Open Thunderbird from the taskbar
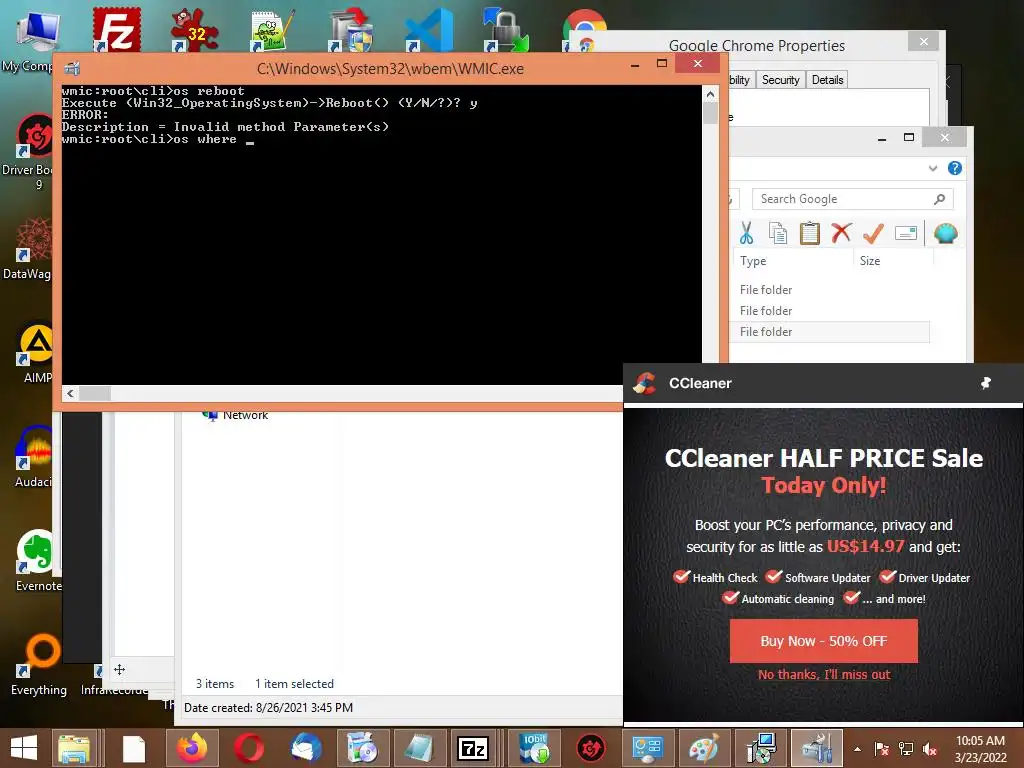The width and height of the screenshot is (1024, 768). pos(306,748)
